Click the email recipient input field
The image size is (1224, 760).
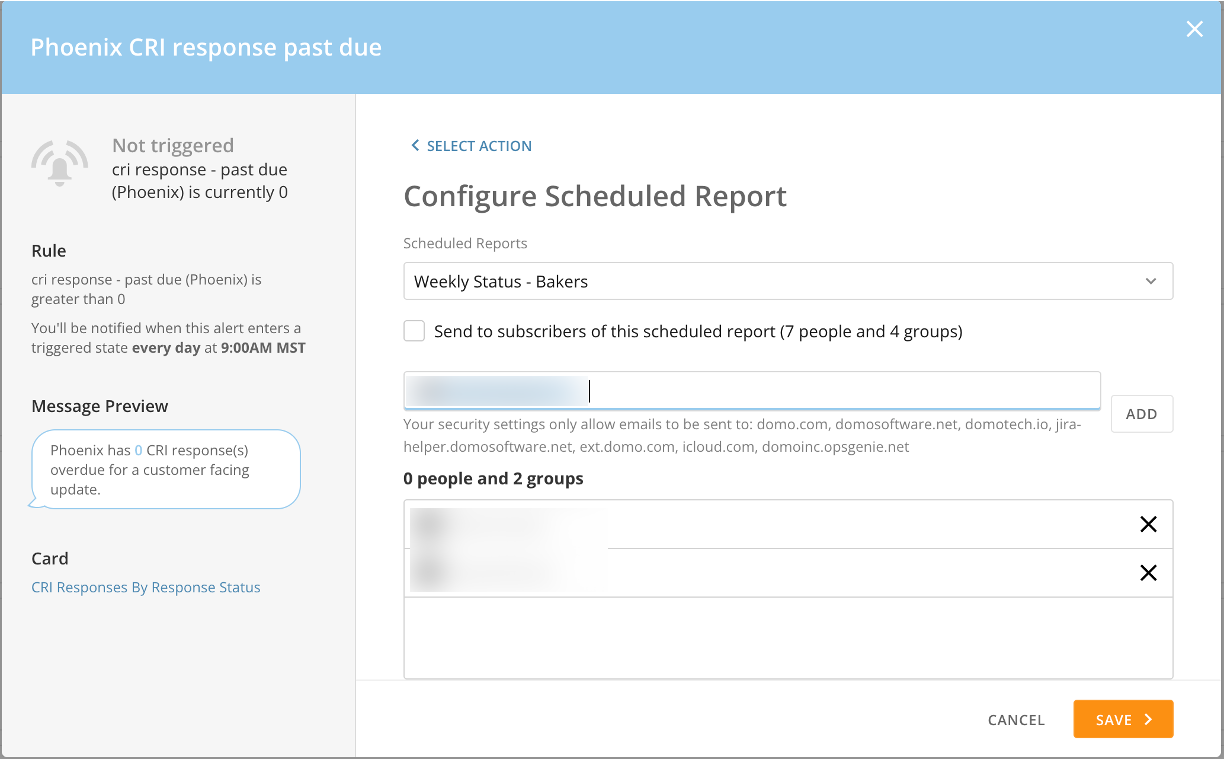click(750, 390)
